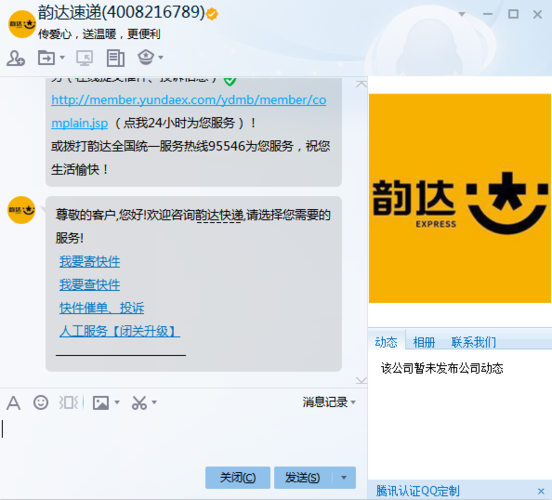The height and width of the screenshot is (500, 552).
Task: Click the underlined 韵达快递 text in message
Action: point(219,214)
